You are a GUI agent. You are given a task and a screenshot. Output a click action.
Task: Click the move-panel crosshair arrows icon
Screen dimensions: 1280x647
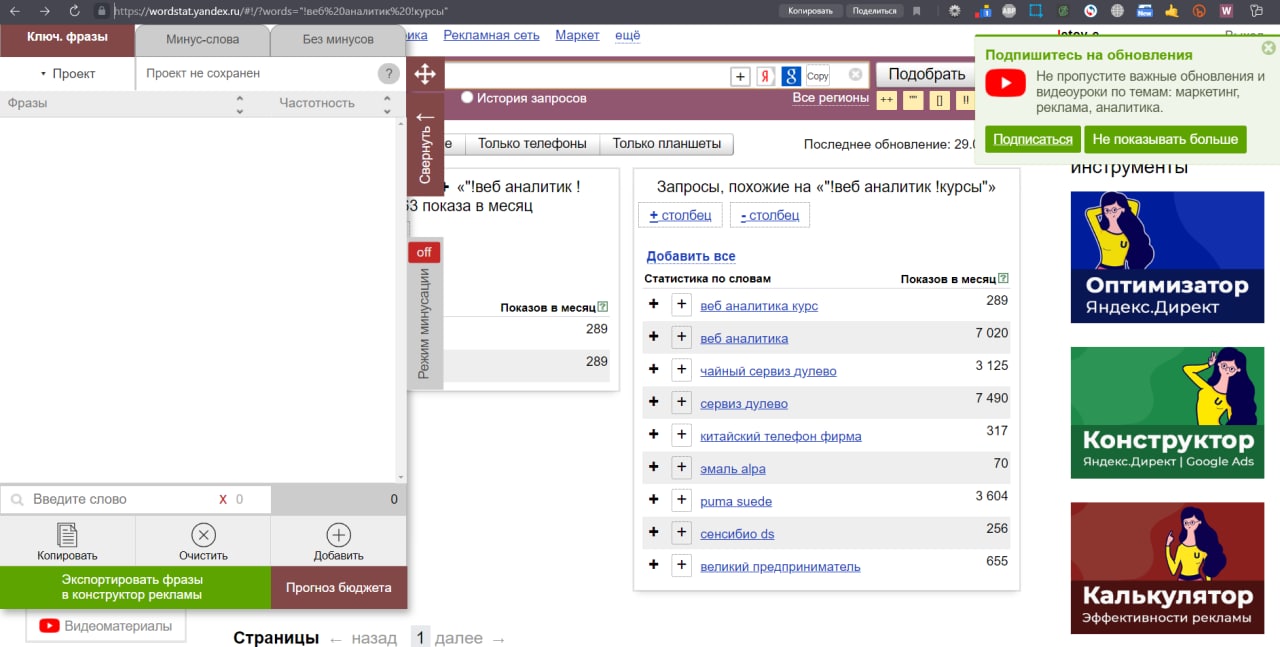(x=425, y=74)
